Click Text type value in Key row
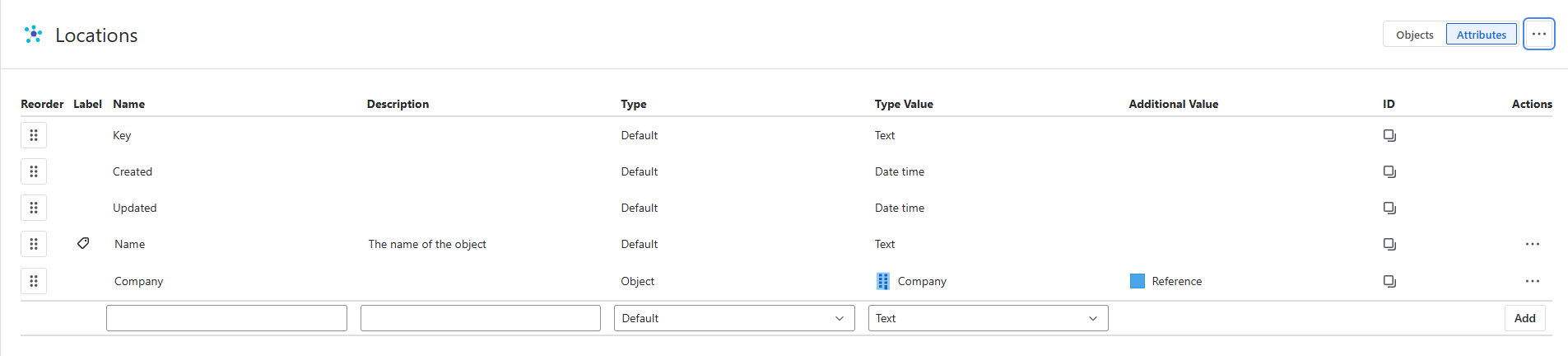1568x356 pixels. (885, 135)
